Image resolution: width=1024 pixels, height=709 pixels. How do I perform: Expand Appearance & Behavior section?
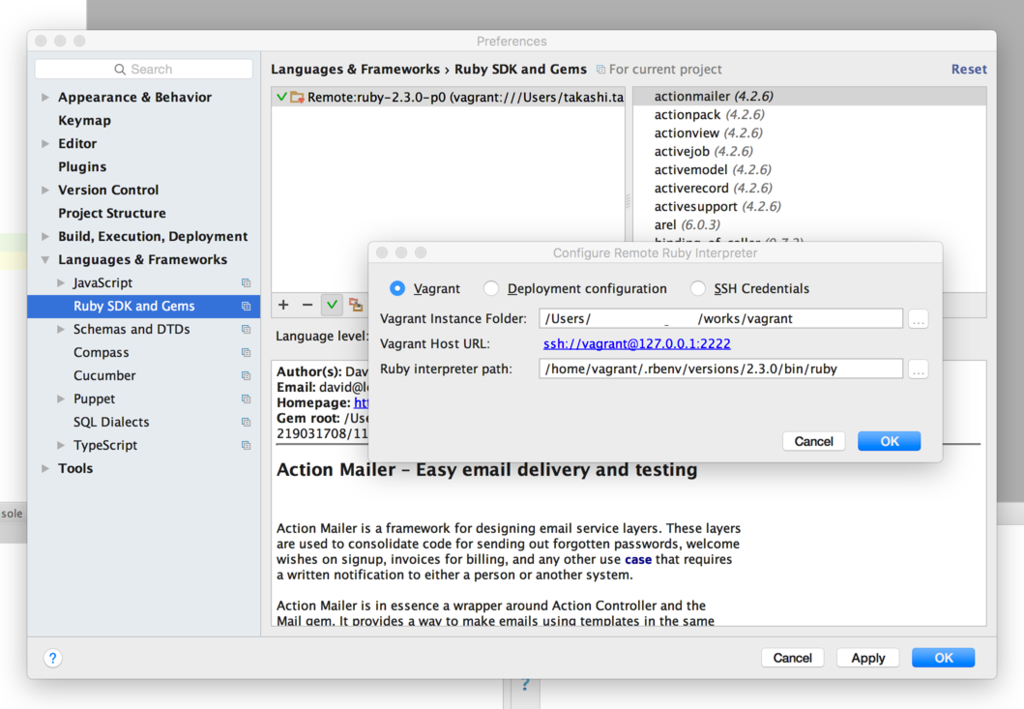pyautogui.click(x=45, y=97)
